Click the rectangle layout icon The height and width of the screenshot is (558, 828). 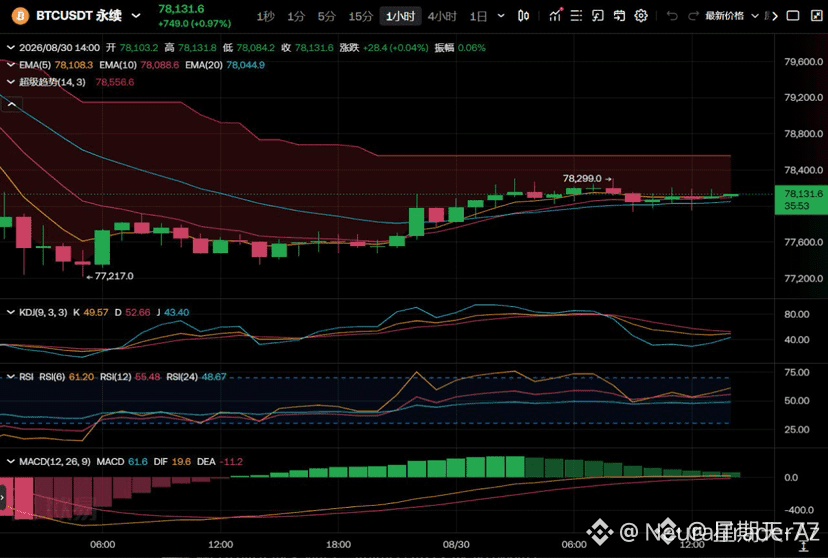[793, 16]
